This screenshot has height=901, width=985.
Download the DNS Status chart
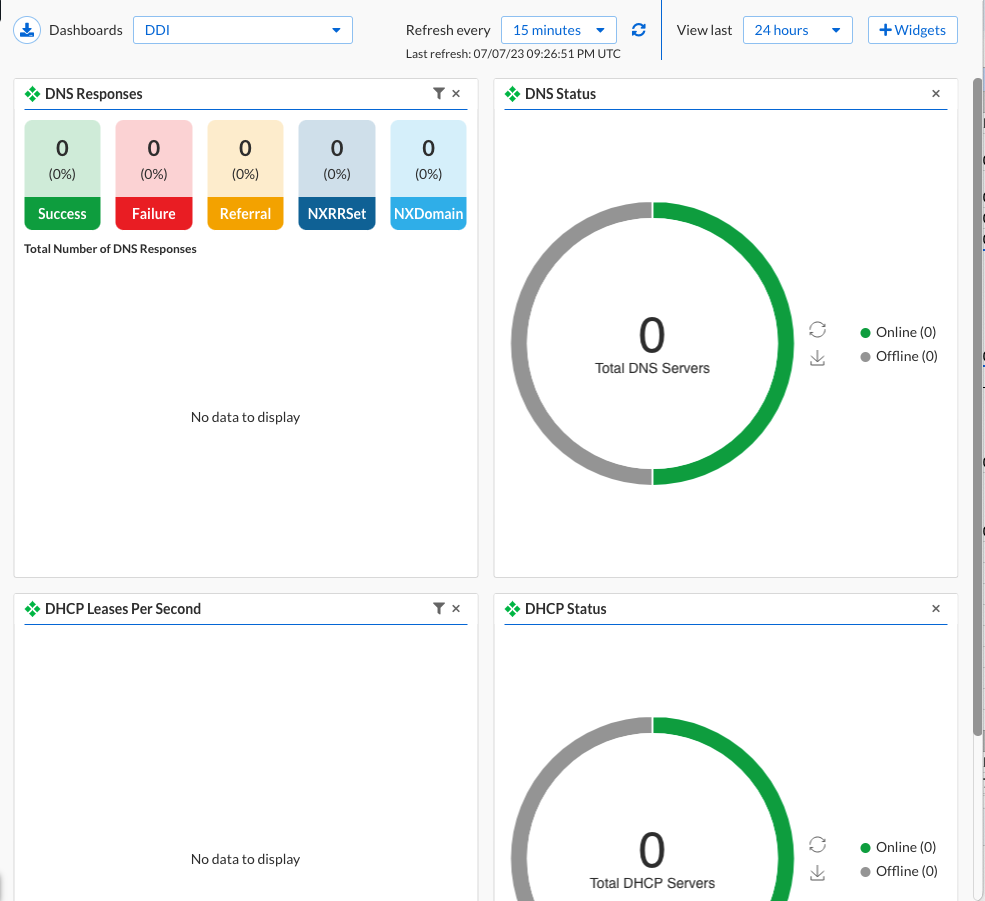817,358
